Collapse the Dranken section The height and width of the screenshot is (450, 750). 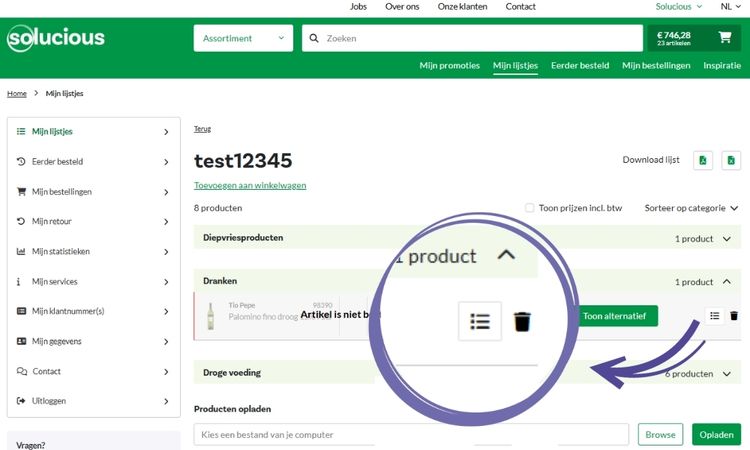click(726, 282)
